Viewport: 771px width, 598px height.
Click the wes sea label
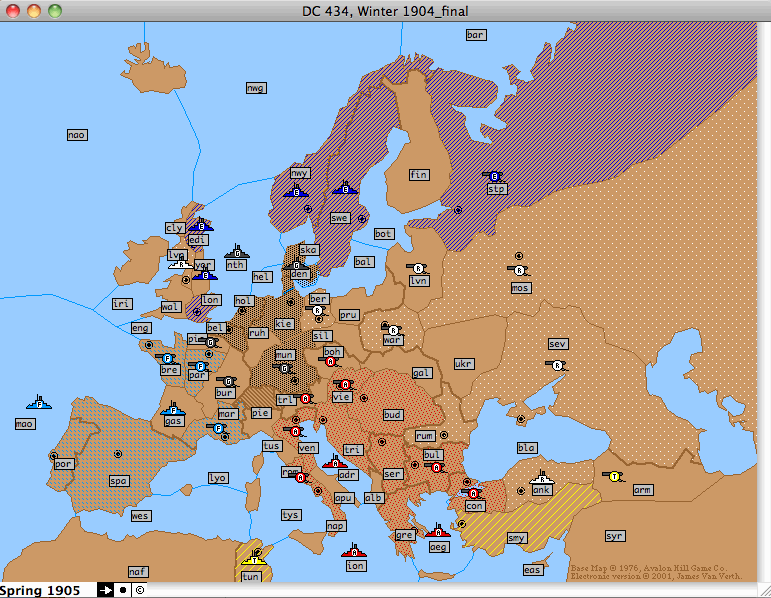click(141, 515)
